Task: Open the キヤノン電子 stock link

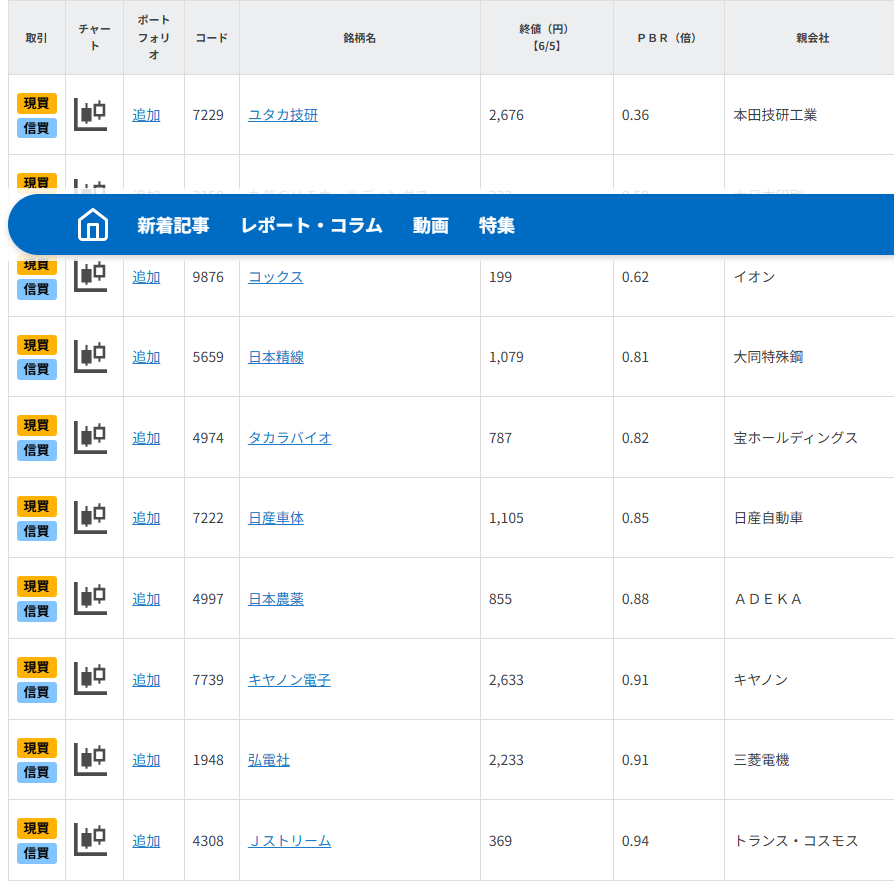Action: point(289,680)
